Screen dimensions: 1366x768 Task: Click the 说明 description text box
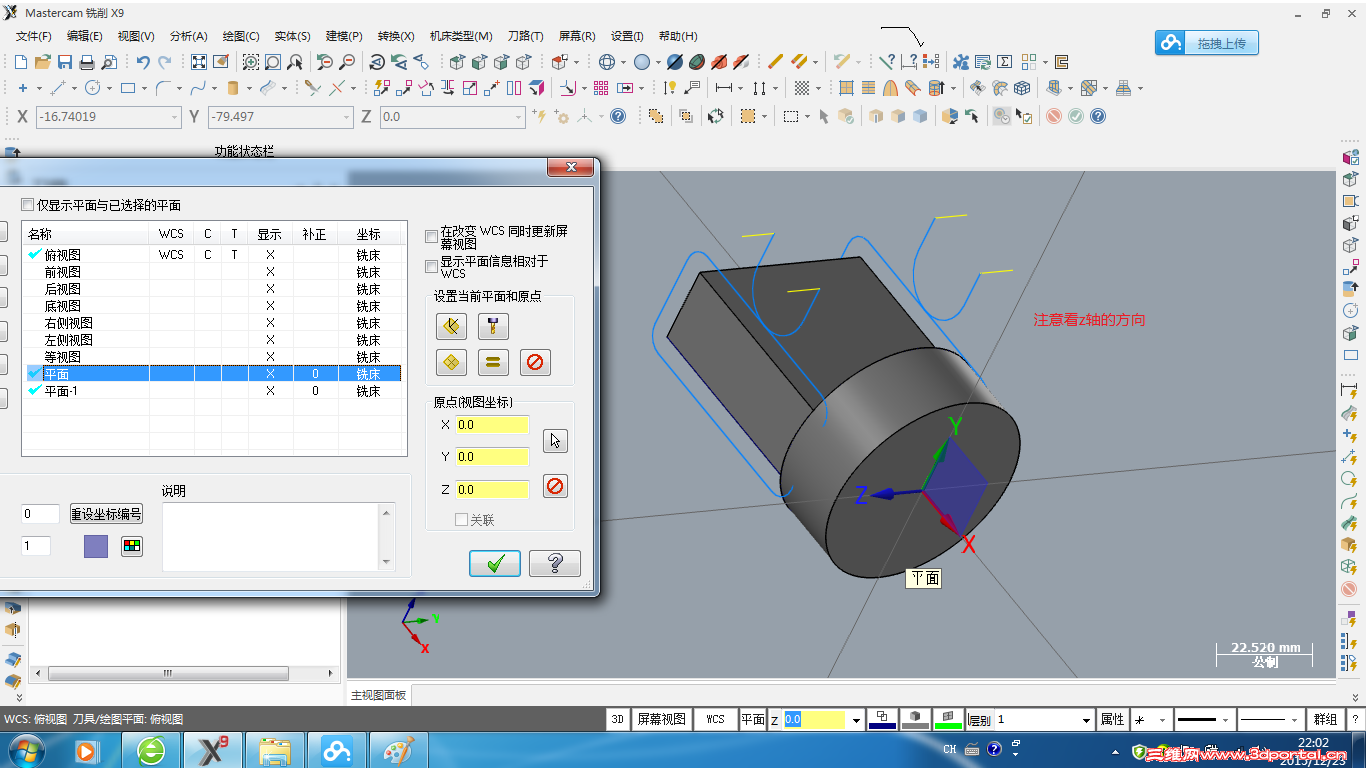[x=278, y=536]
